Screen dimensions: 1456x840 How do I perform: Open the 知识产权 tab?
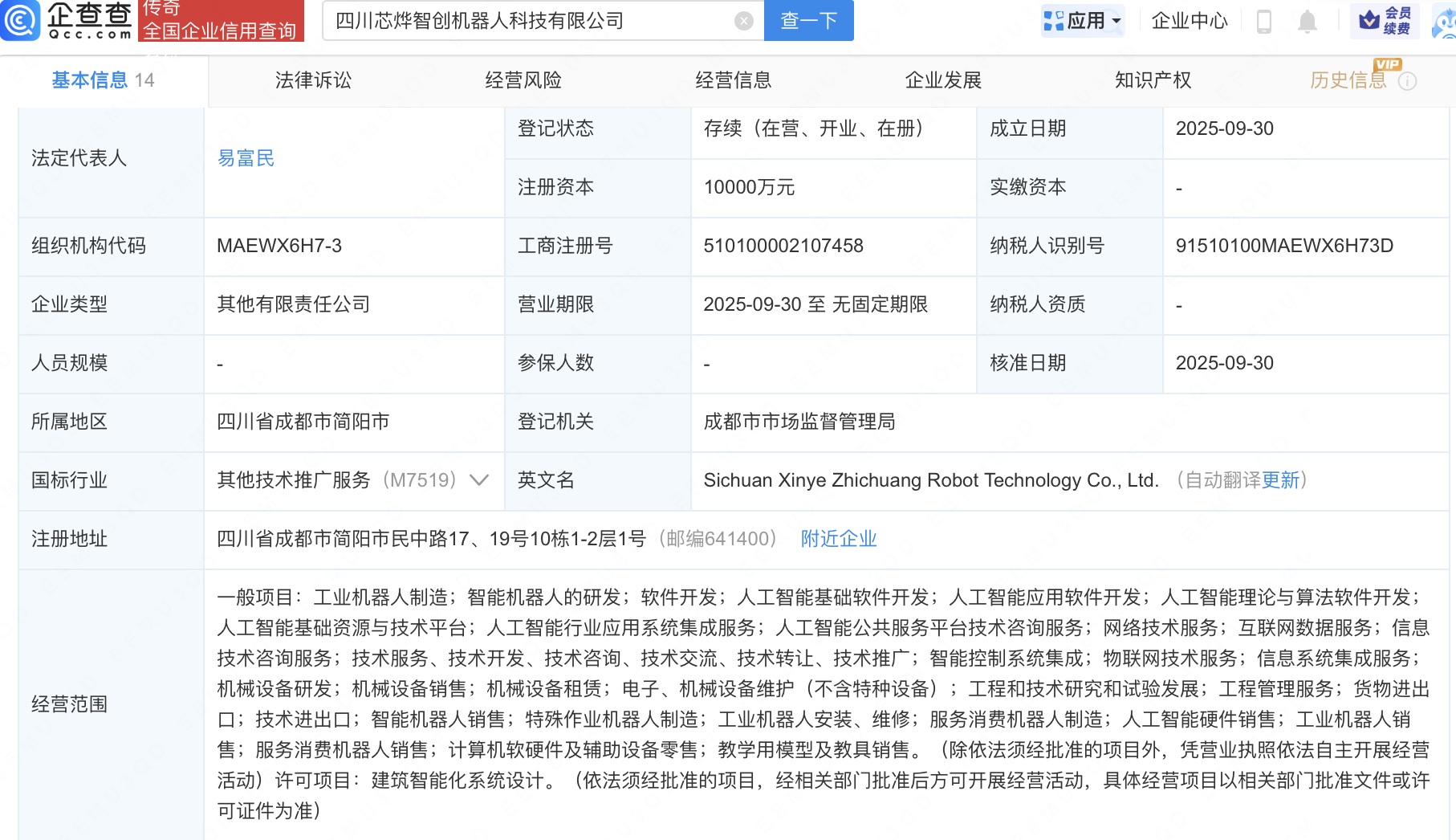[1153, 80]
